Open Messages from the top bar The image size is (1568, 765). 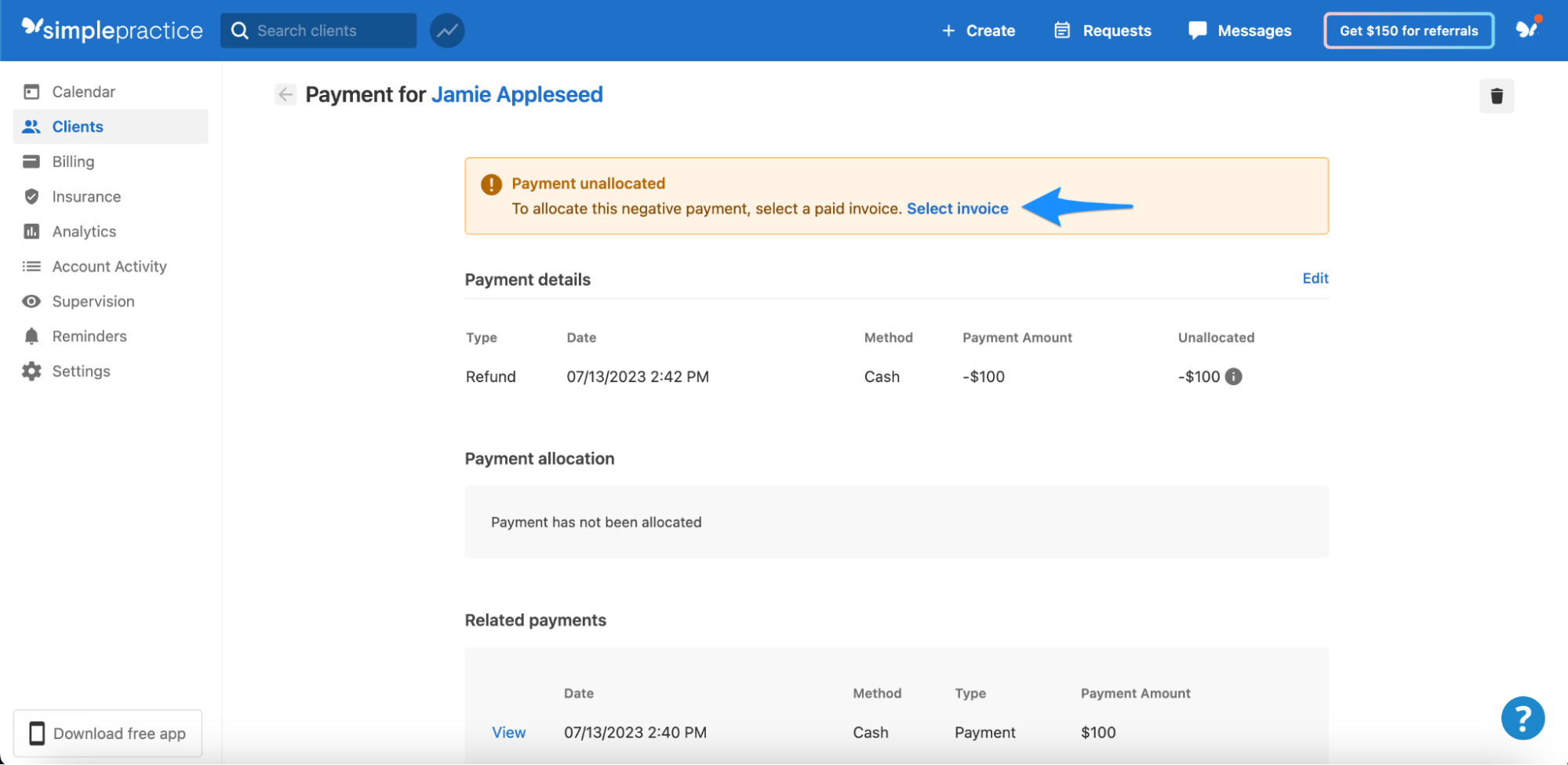(1239, 31)
